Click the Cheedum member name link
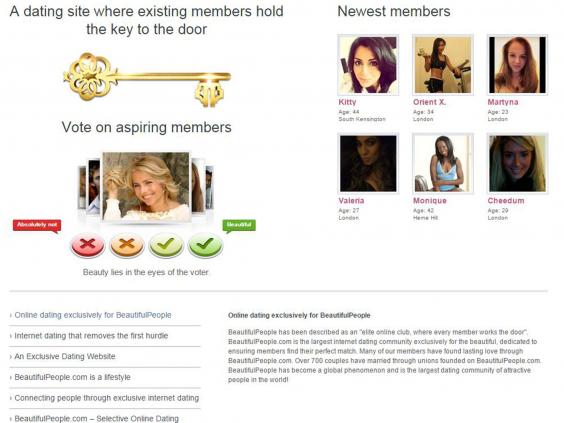 click(x=506, y=201)
